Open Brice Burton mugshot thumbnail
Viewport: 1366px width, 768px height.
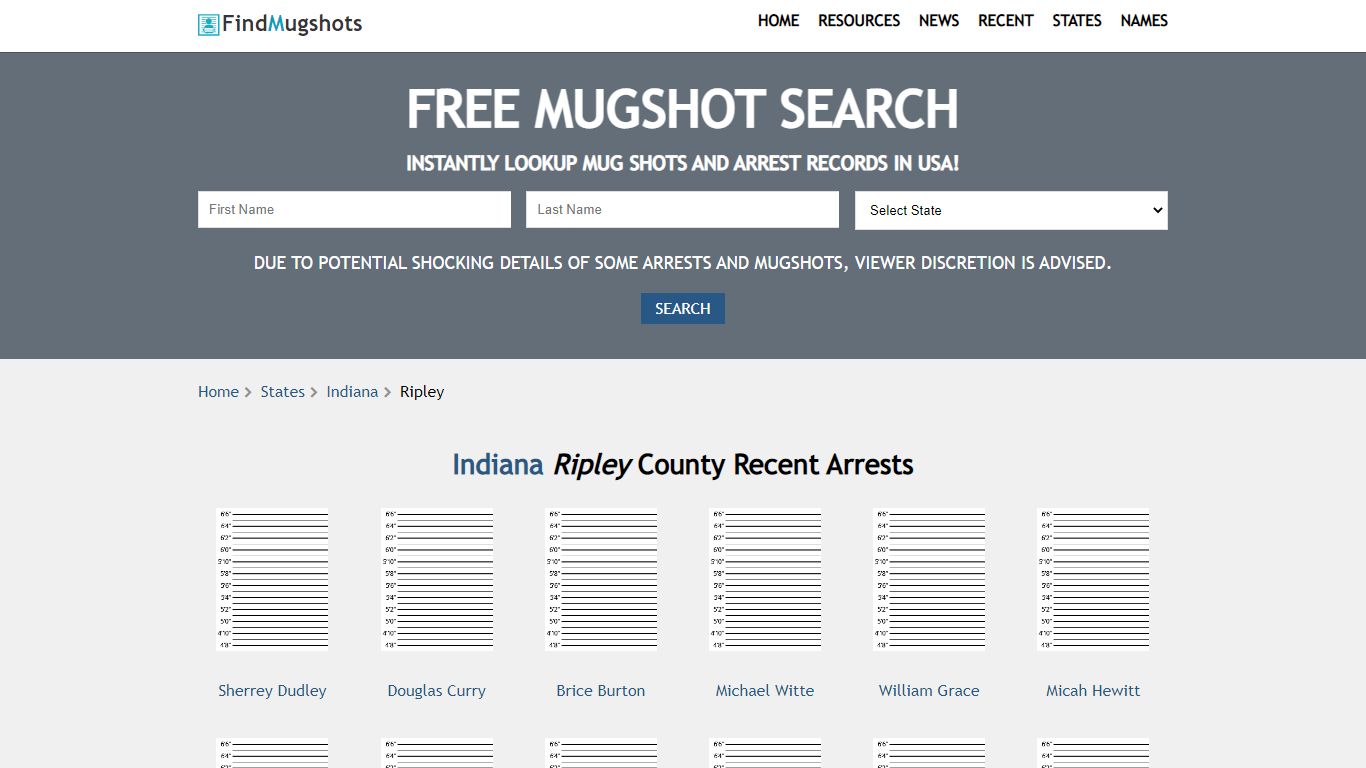[x=601, y=580]
